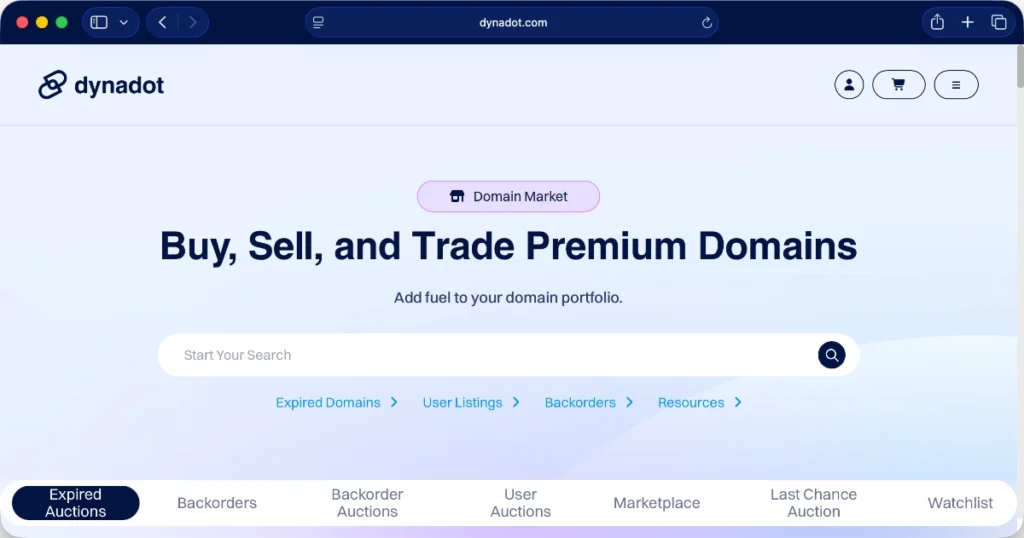Click the page vertical scrollbar

[1020, 65]
